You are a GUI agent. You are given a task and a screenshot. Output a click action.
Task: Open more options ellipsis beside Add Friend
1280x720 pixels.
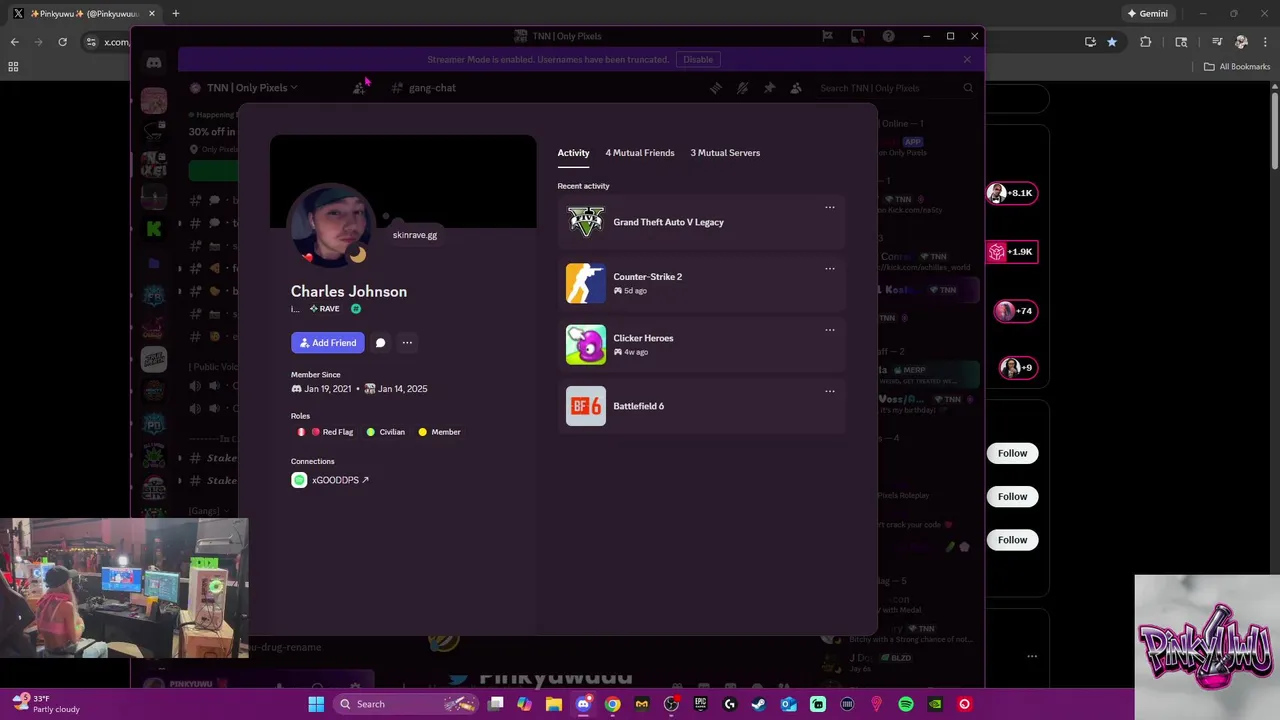click(x=407, y=343)
